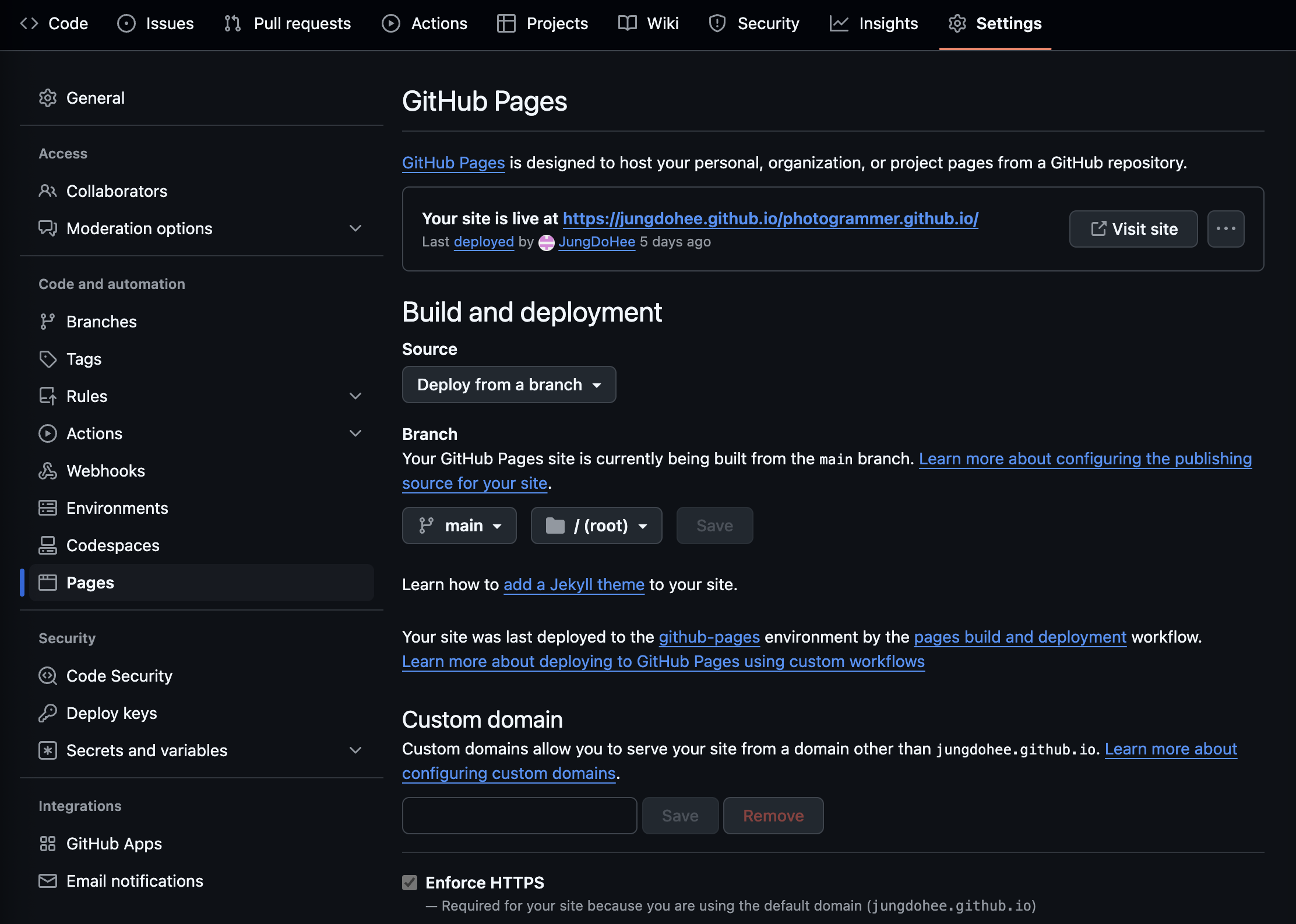Click Learn more about deploying using custom workflows
Viewport: 1296px width, 924px height.
pyautogui.click(x=663, y=661)
